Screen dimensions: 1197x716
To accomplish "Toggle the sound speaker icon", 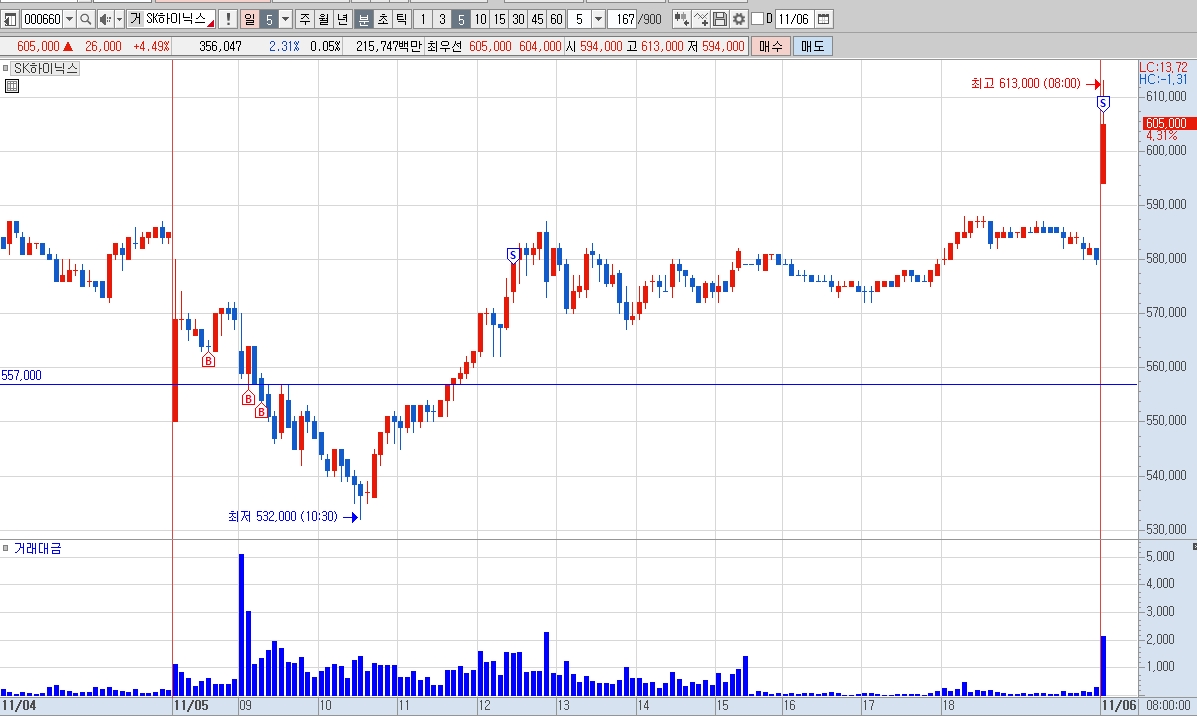I will coord(105,19).
